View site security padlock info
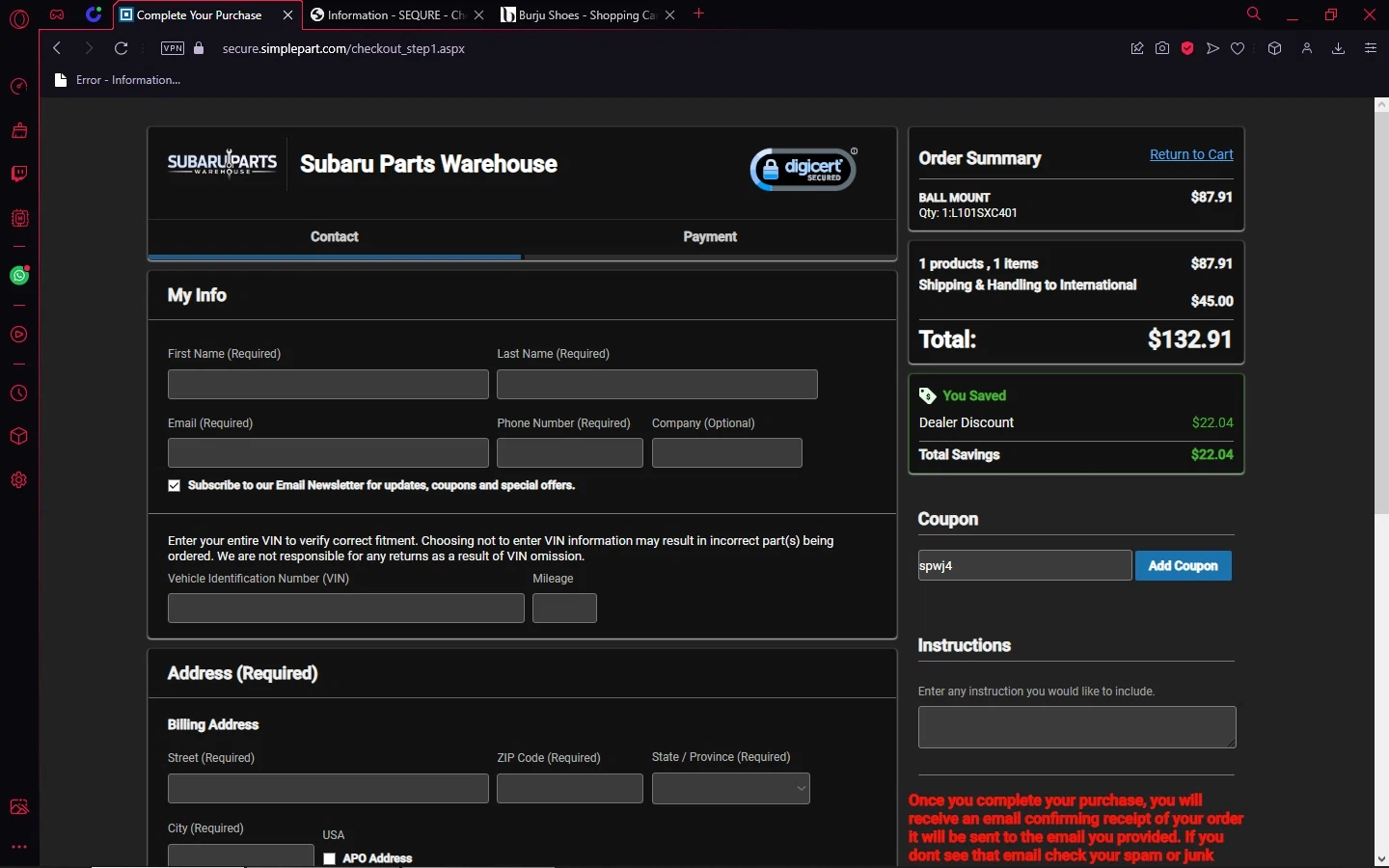The image size is (1389, 868). (199, 48)
